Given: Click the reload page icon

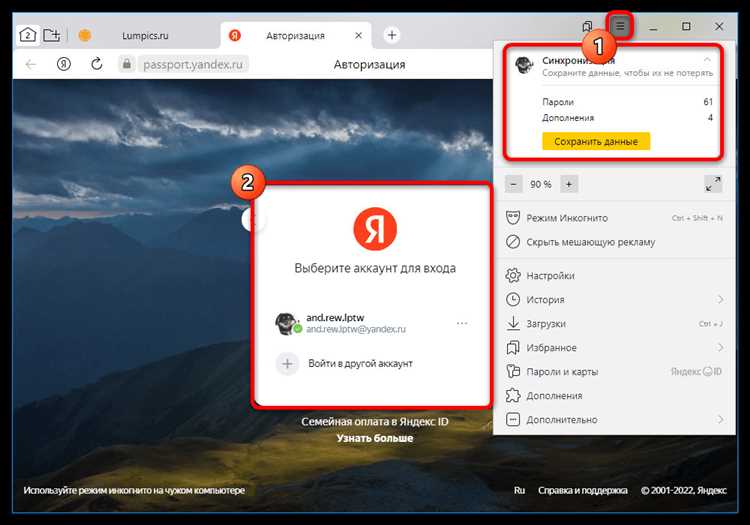Looking at the screenshot, I should point(96,64).
